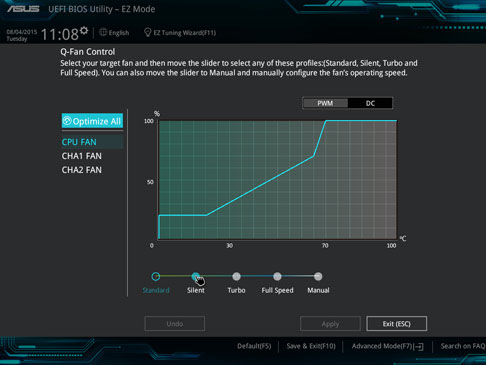Click the Optimize All fan icon
This screenshot has width=486, height=365.
pyautogui.click(x=67, y=121)
